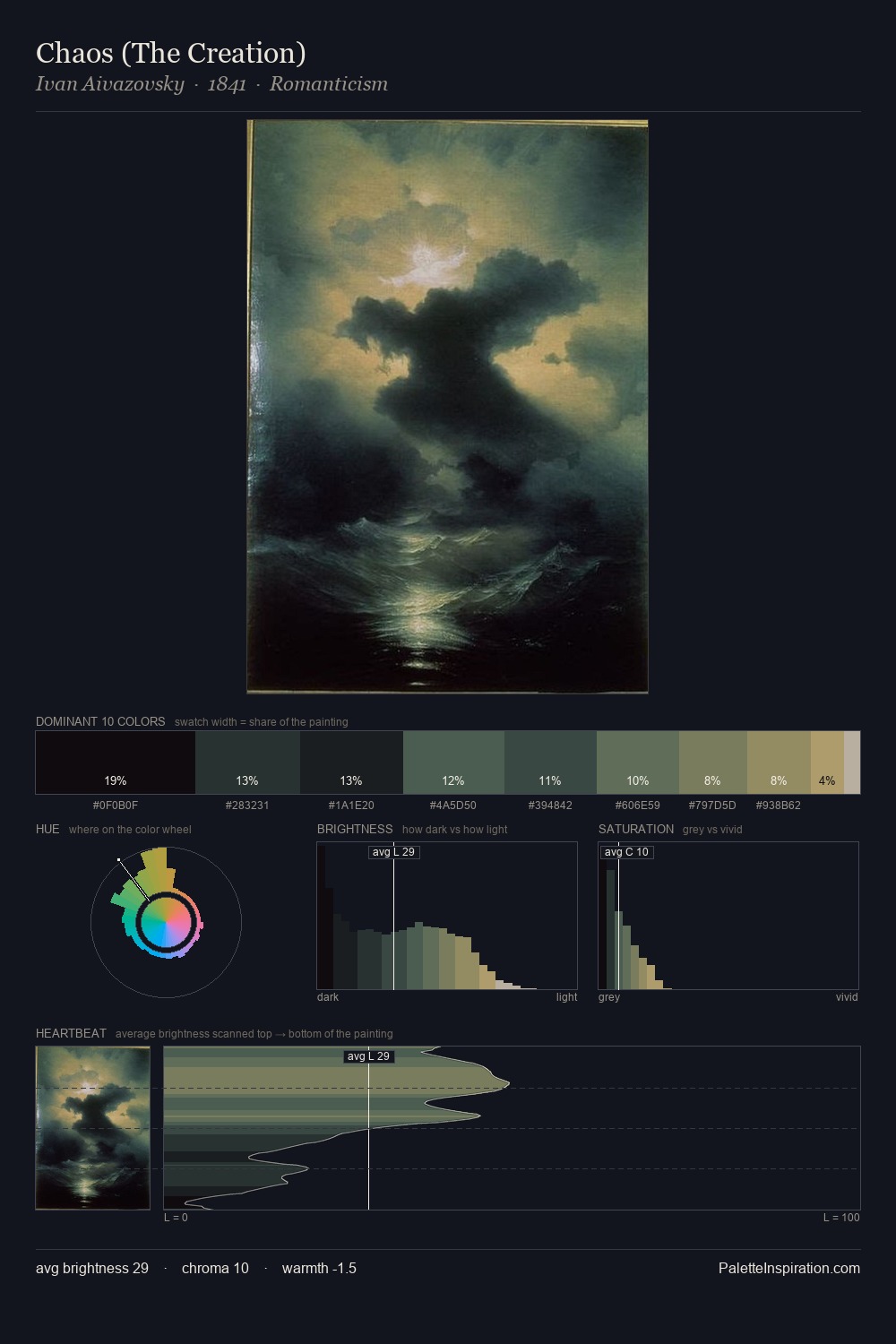Select the #394842 swatch showing 11%
896x1344 pixels.
550,762
